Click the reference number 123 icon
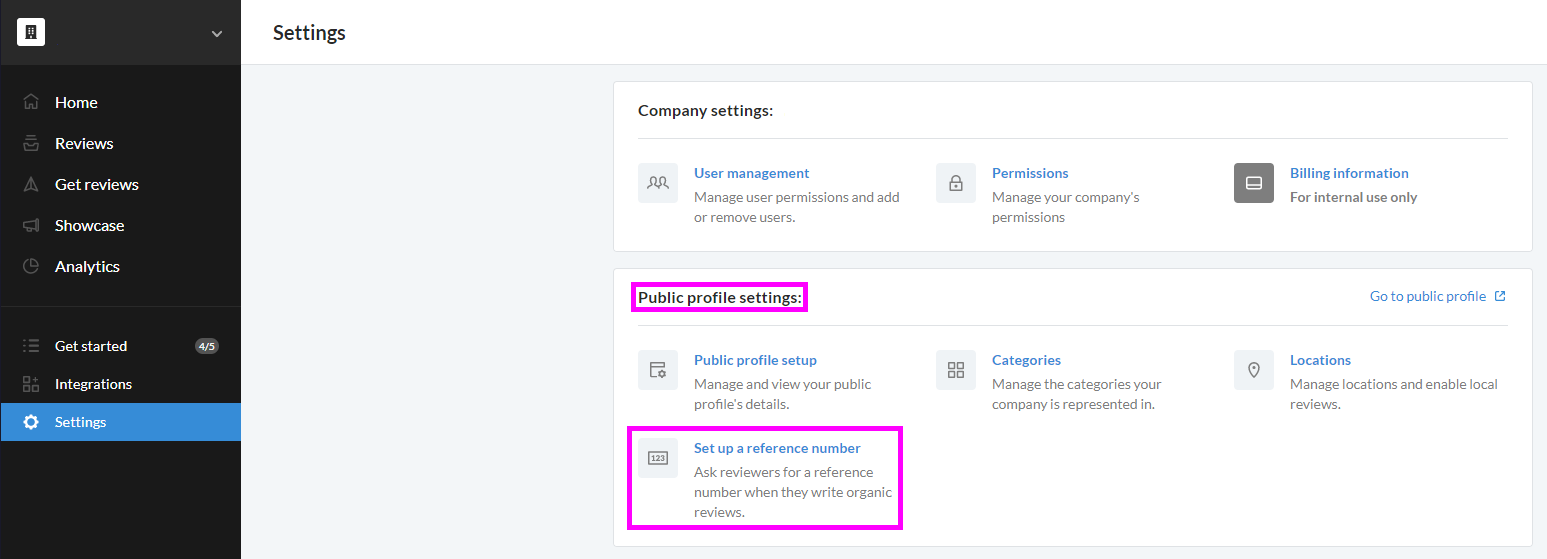 (x=658, y=458)
